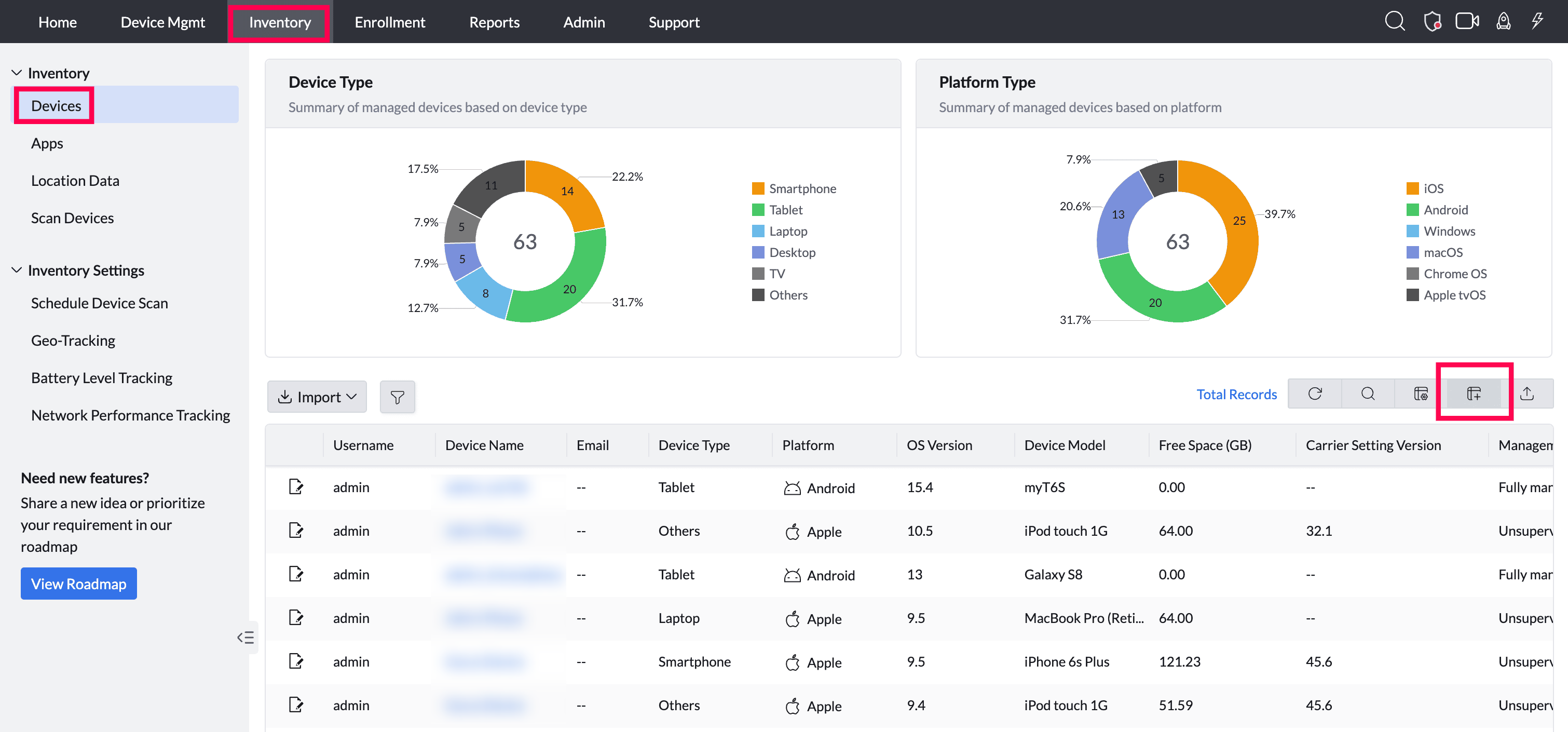Screen dimensions: 1568x732
Task: Open the Support tab
Action: coord(674,22)
